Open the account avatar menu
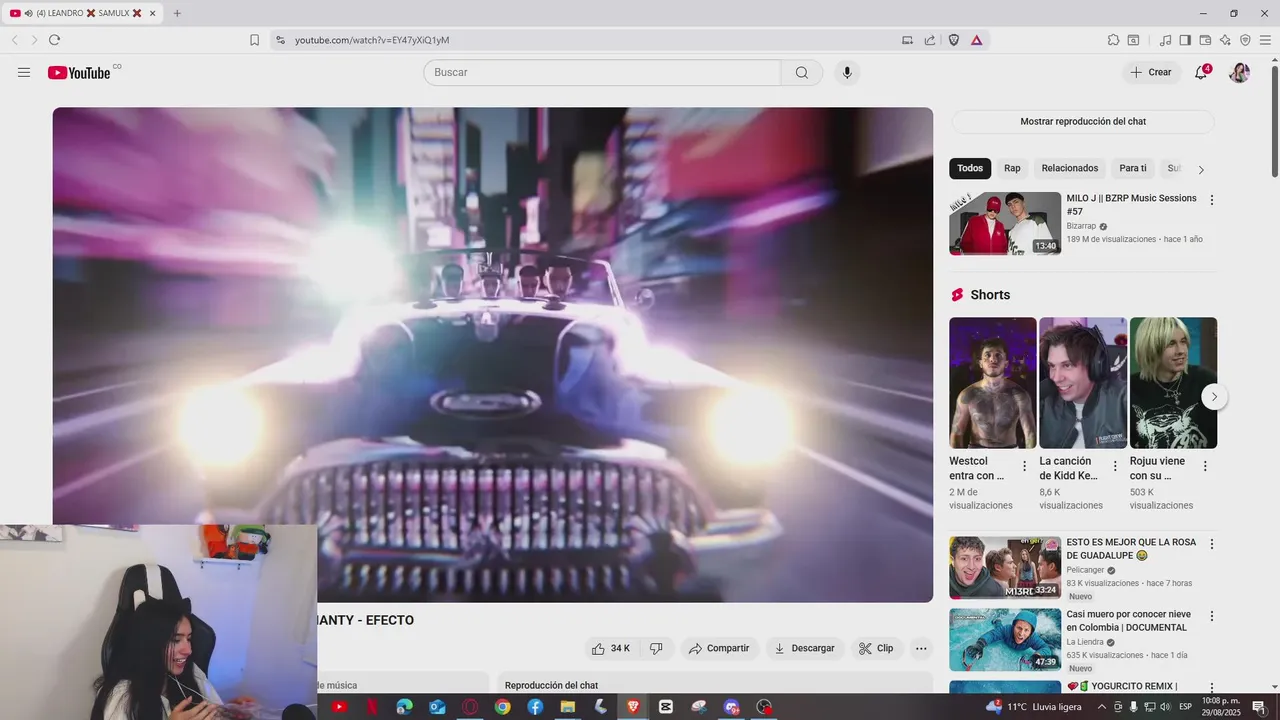The image size is (1280, 720). click(x=1239, y=72)
